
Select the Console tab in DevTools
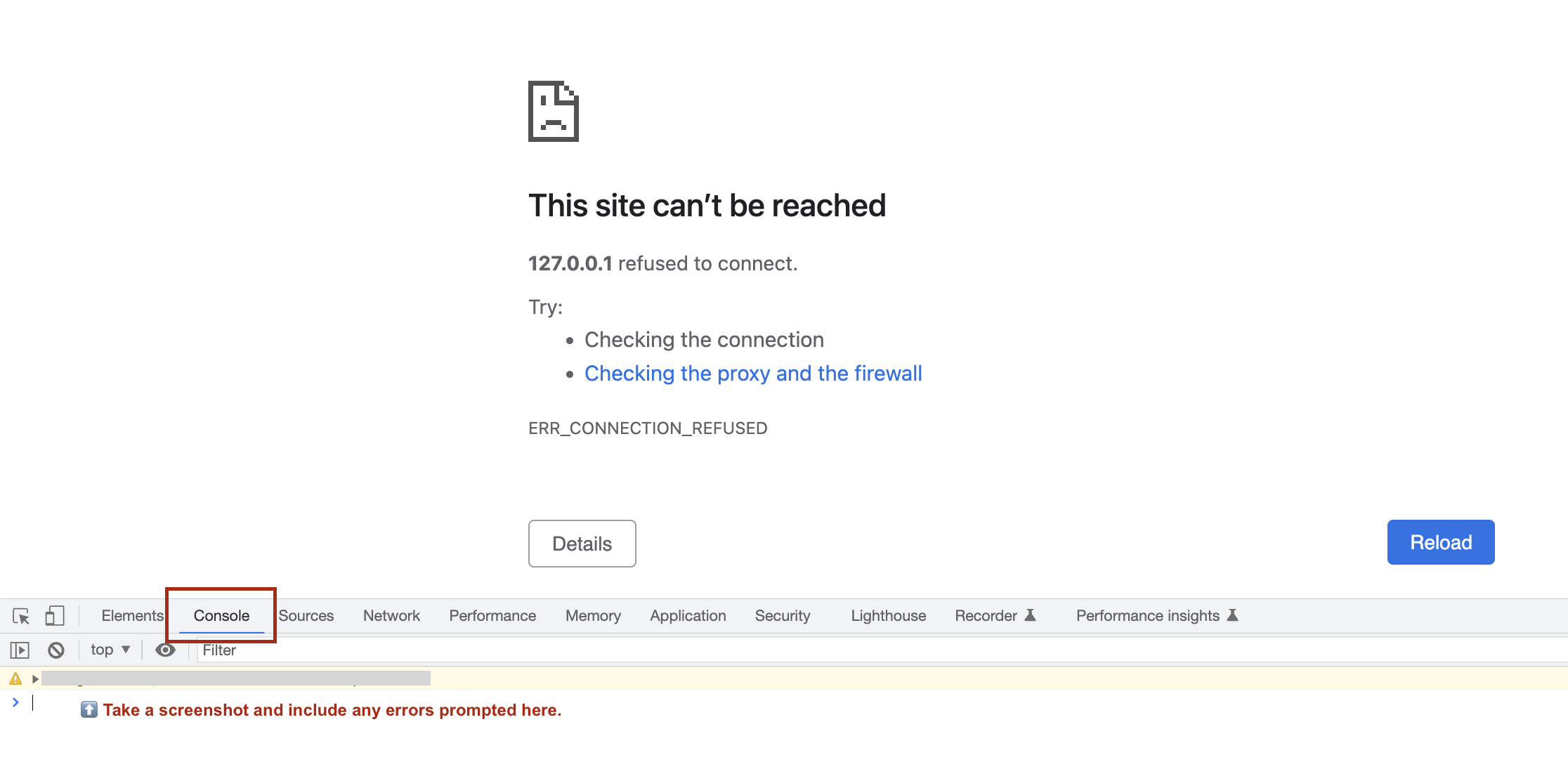coord(221,615)
